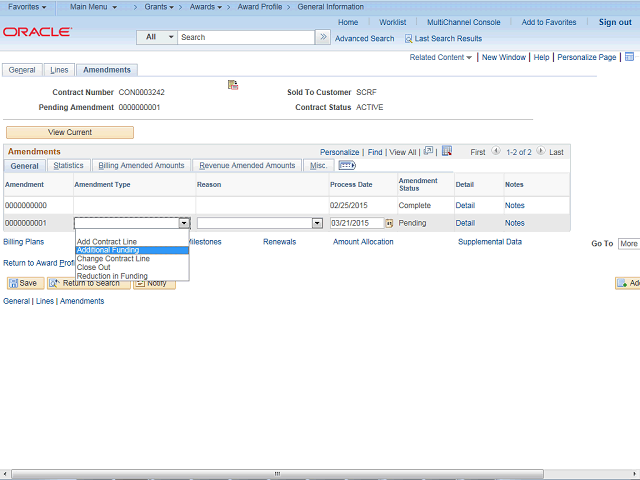Open the Revenue Amended Amounts tab
Image resolution: width=640 pixels, height=480 pixels.
pos(247,165)
